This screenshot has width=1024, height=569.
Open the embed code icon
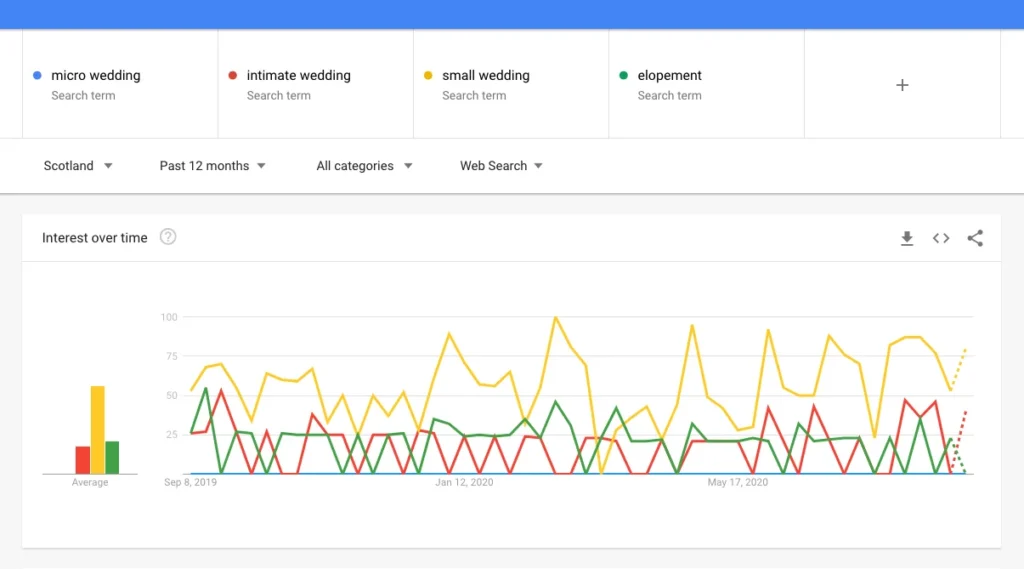941,238
